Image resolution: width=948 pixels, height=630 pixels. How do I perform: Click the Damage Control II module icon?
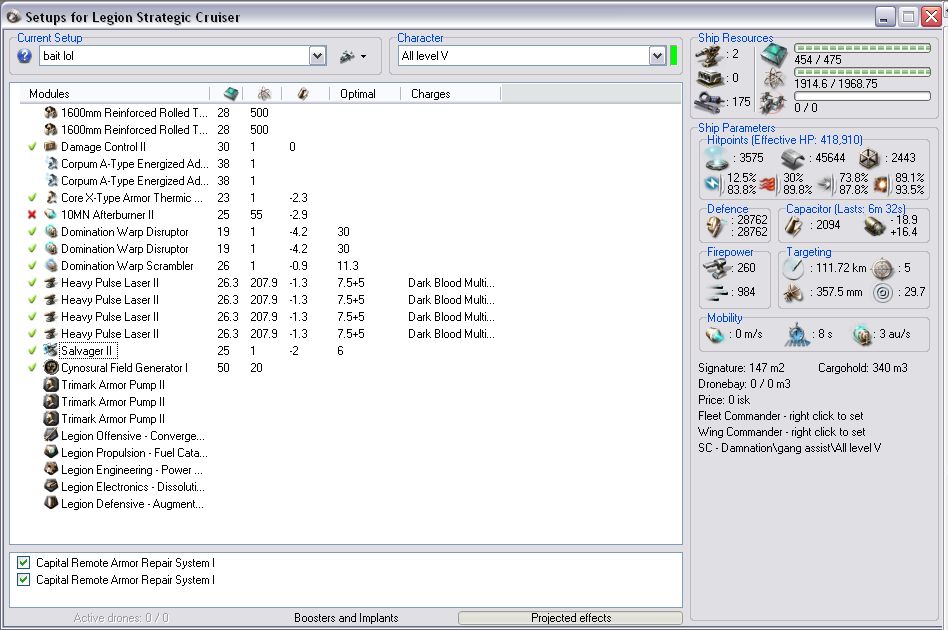click(x=51, y=147)
